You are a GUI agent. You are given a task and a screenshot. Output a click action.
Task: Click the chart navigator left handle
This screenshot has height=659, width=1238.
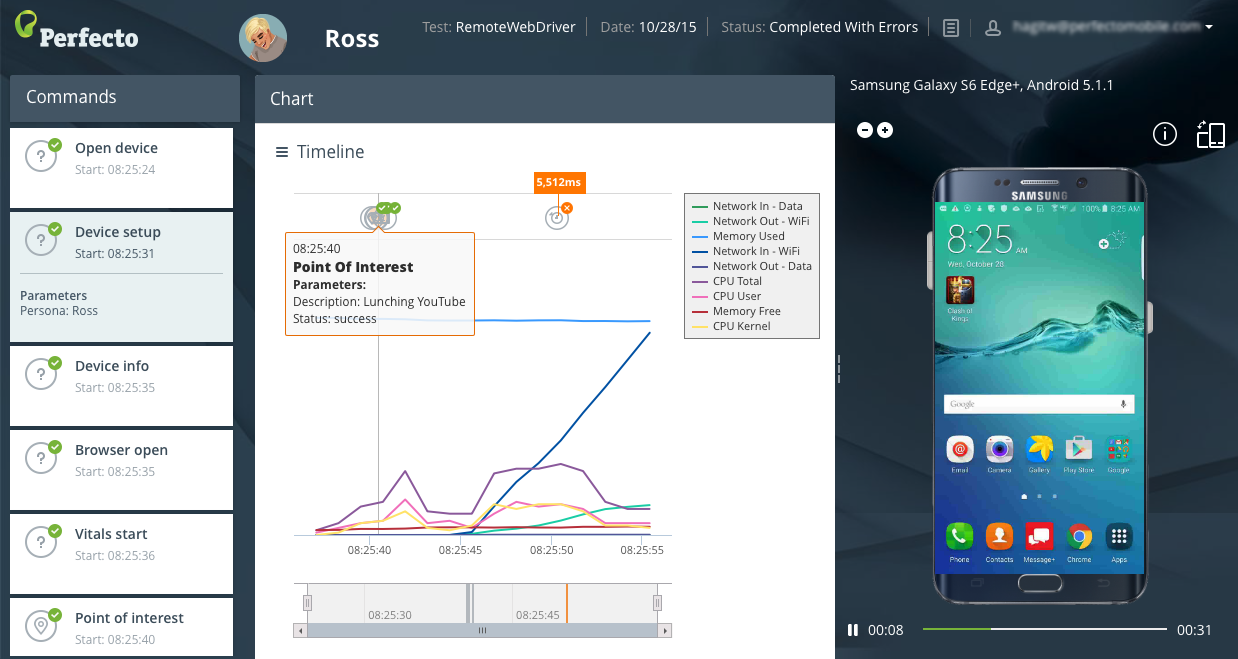pos(308,602)
